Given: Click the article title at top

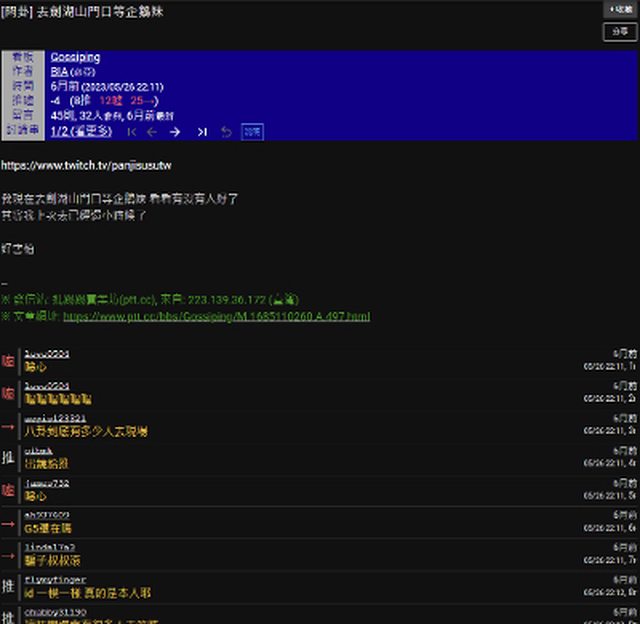Looking at the screenshot, I should [82, 11].
